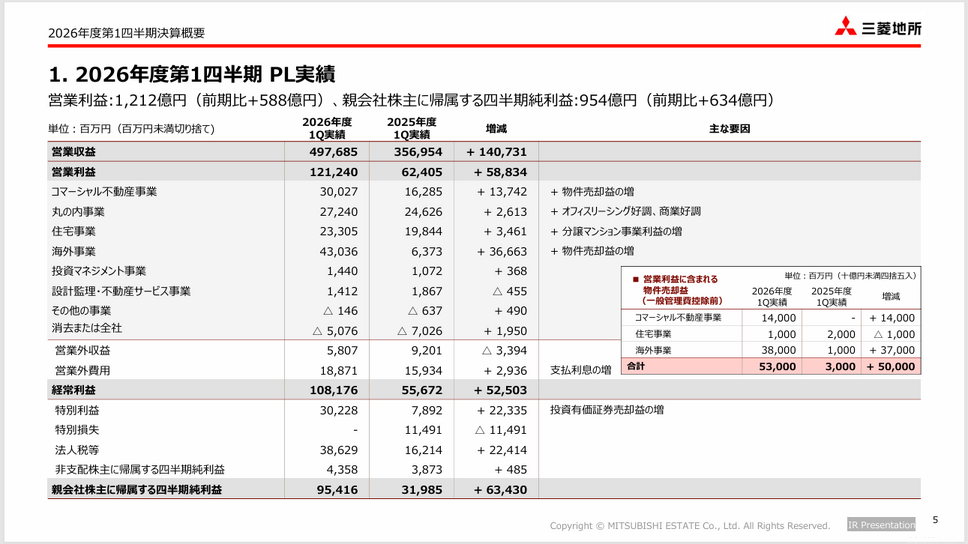Select the 海外事業 row in the main table
The image size is (968, 544).
(x=484, y=251)
